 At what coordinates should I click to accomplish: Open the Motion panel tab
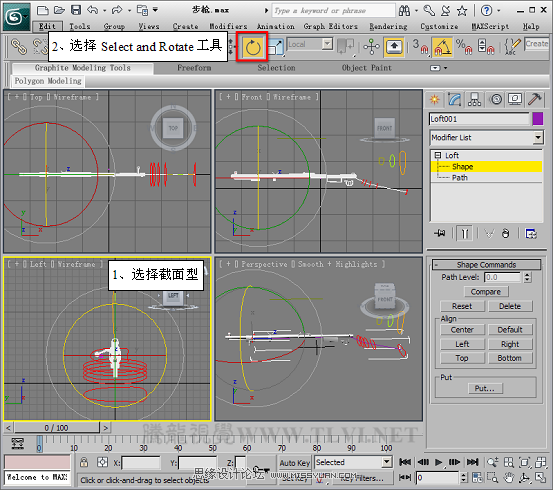click(496, 100)
